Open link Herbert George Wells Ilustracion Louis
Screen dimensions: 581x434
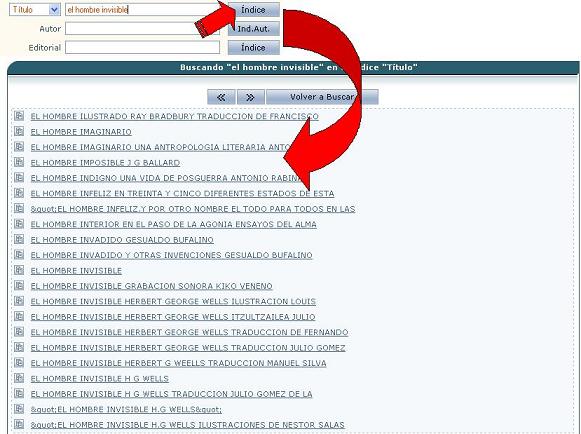pyautogui.click(x=173, y=301)
